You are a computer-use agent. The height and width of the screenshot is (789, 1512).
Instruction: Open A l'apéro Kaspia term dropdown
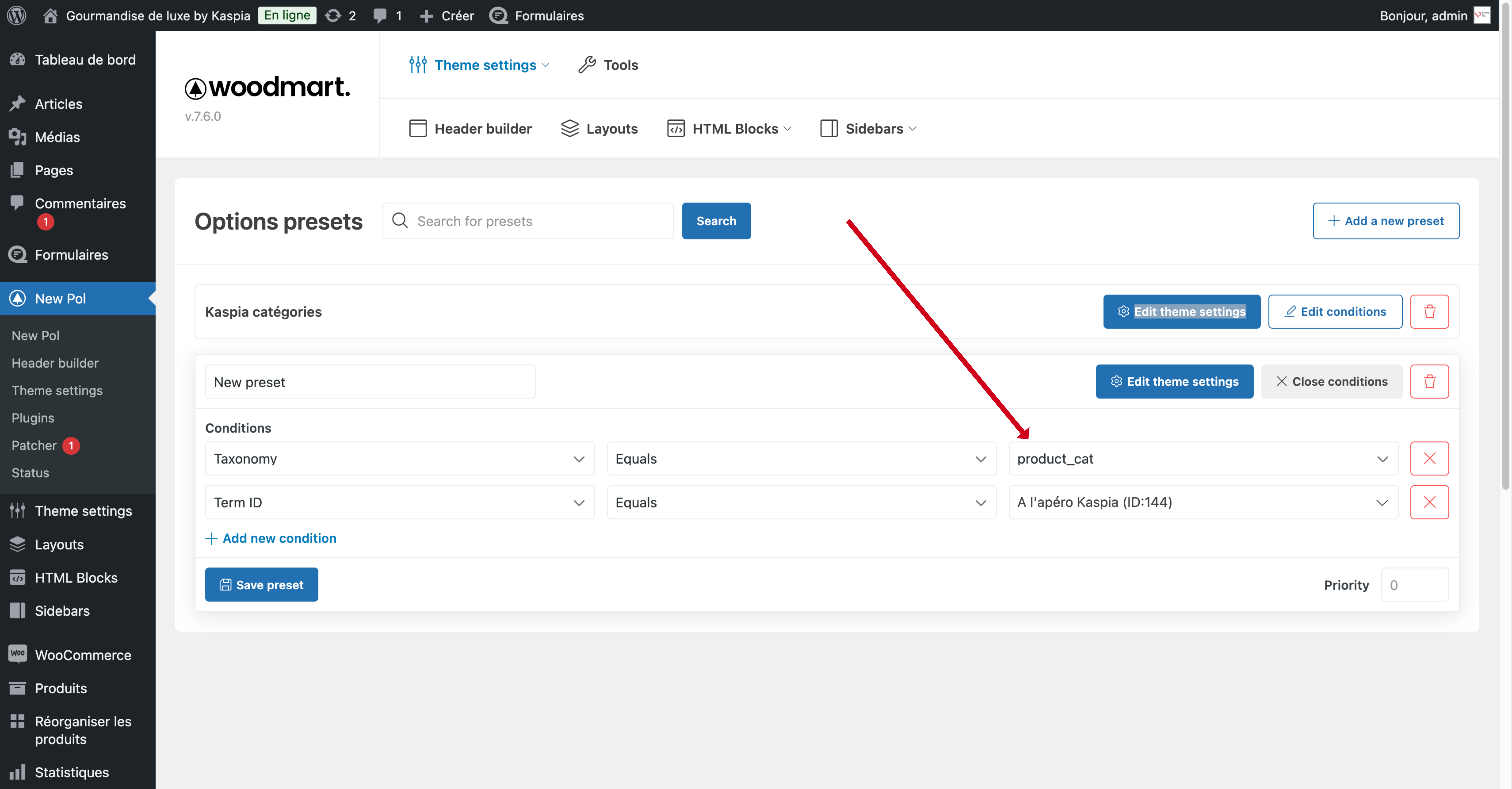[x=1203, y=502]
